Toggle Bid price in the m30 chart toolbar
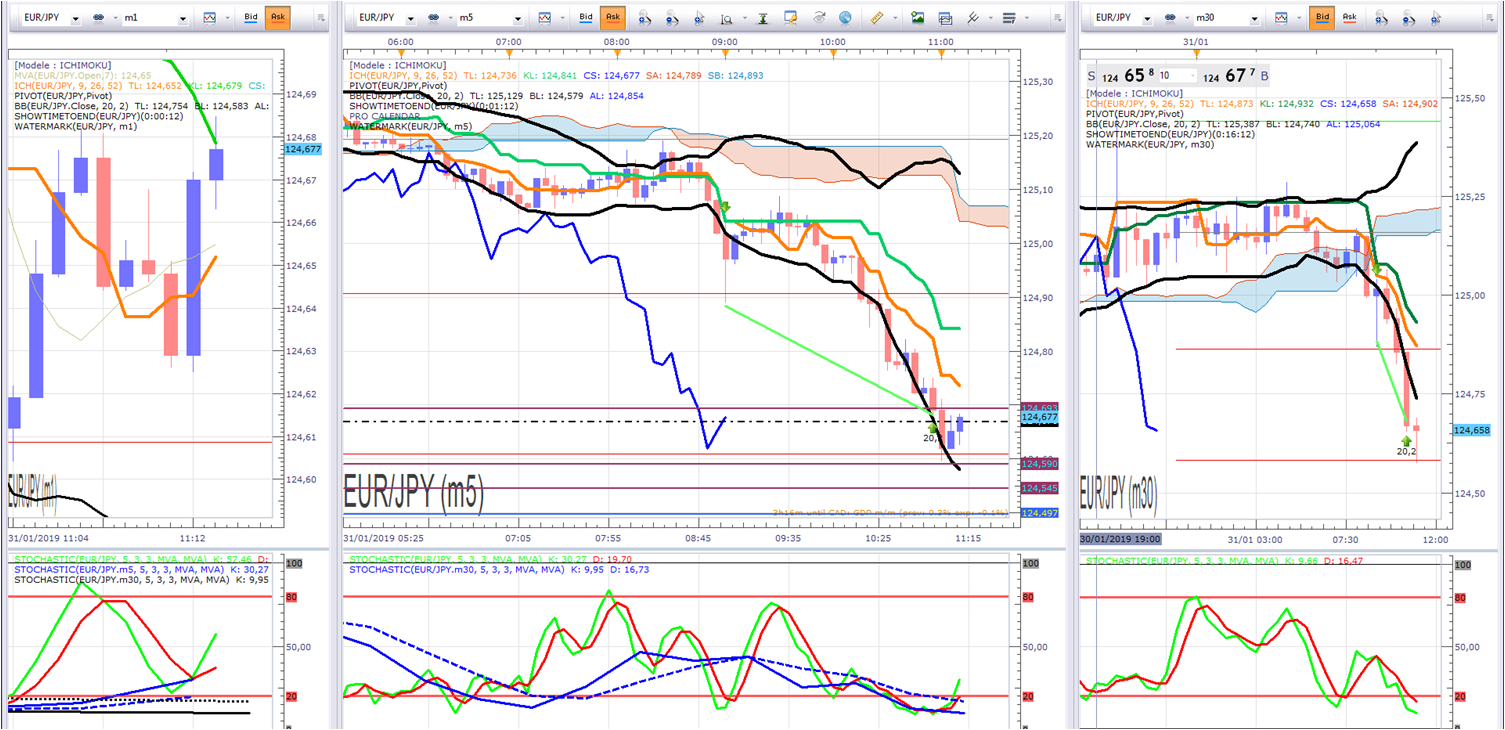Image resolution: width=1505 pixels, height=730 pixels. pyautogui.click(x=1323, y=18)
